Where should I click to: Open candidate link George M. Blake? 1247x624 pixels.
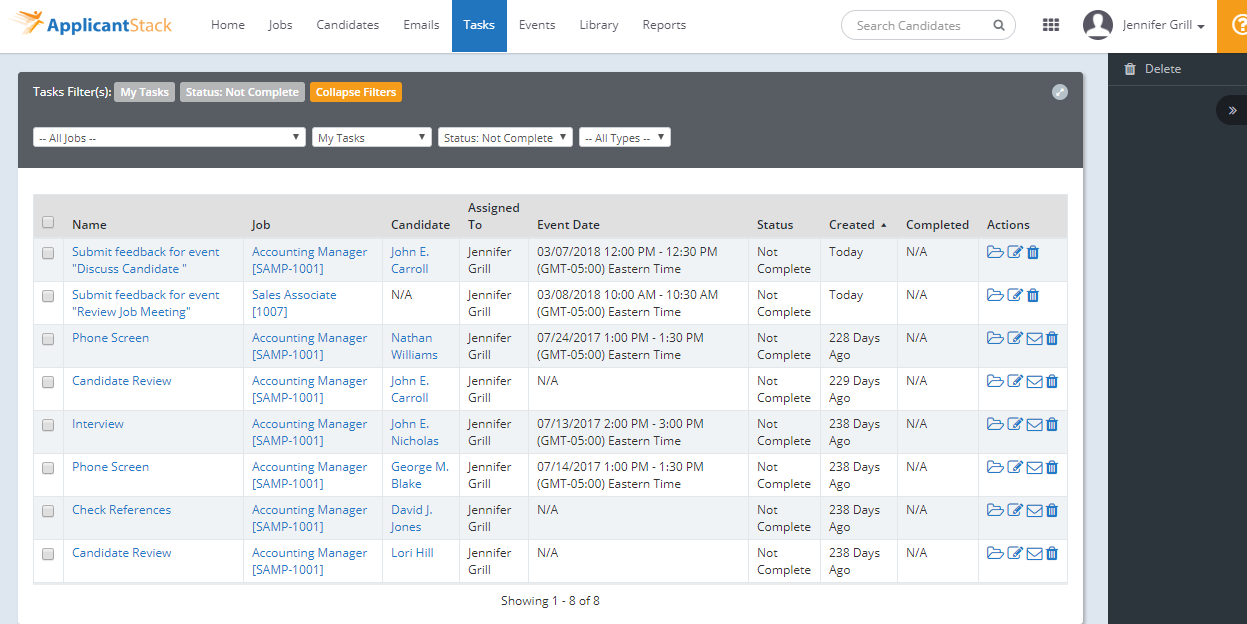(x=419, y=475)
